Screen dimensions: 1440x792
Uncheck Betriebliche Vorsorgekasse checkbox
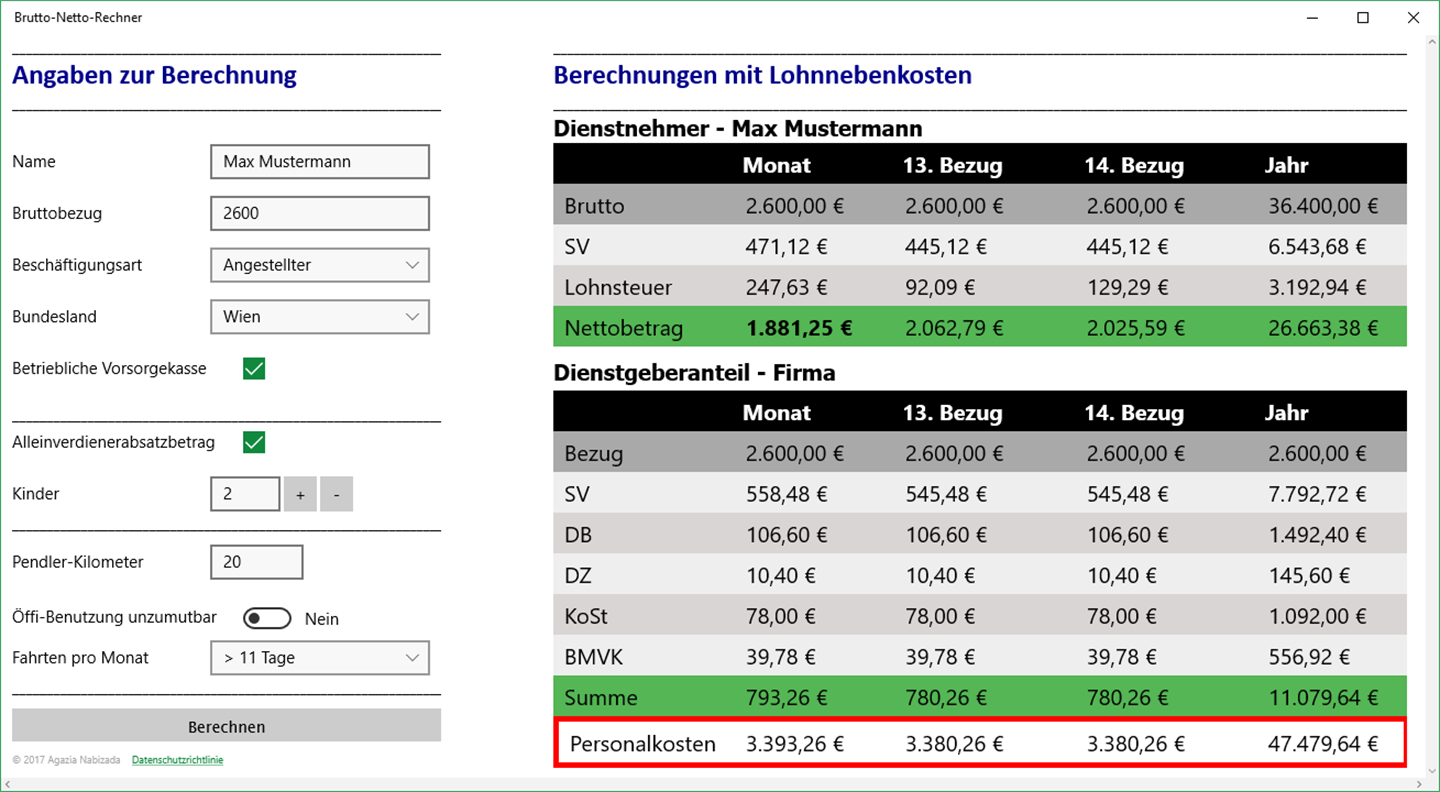point(254,369)
